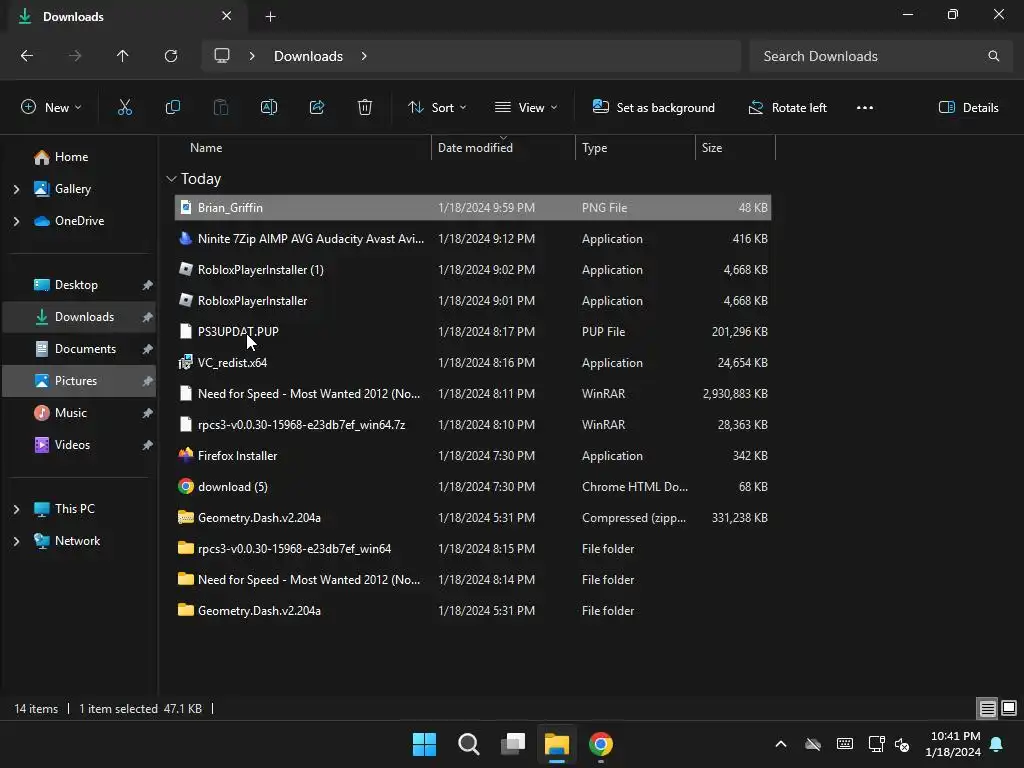Click File Explorer taskbar icon
Image resolution: width=1024 pixels, height=768 pixels.
pos(557,744)
